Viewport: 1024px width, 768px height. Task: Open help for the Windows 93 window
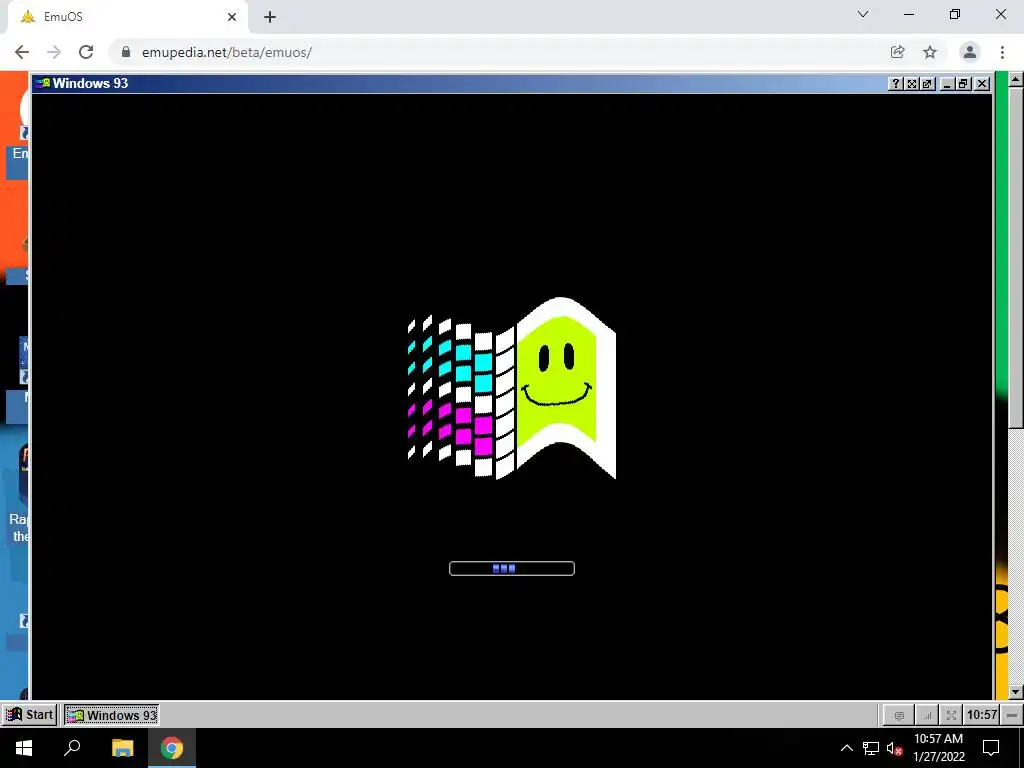click(895, 84)
